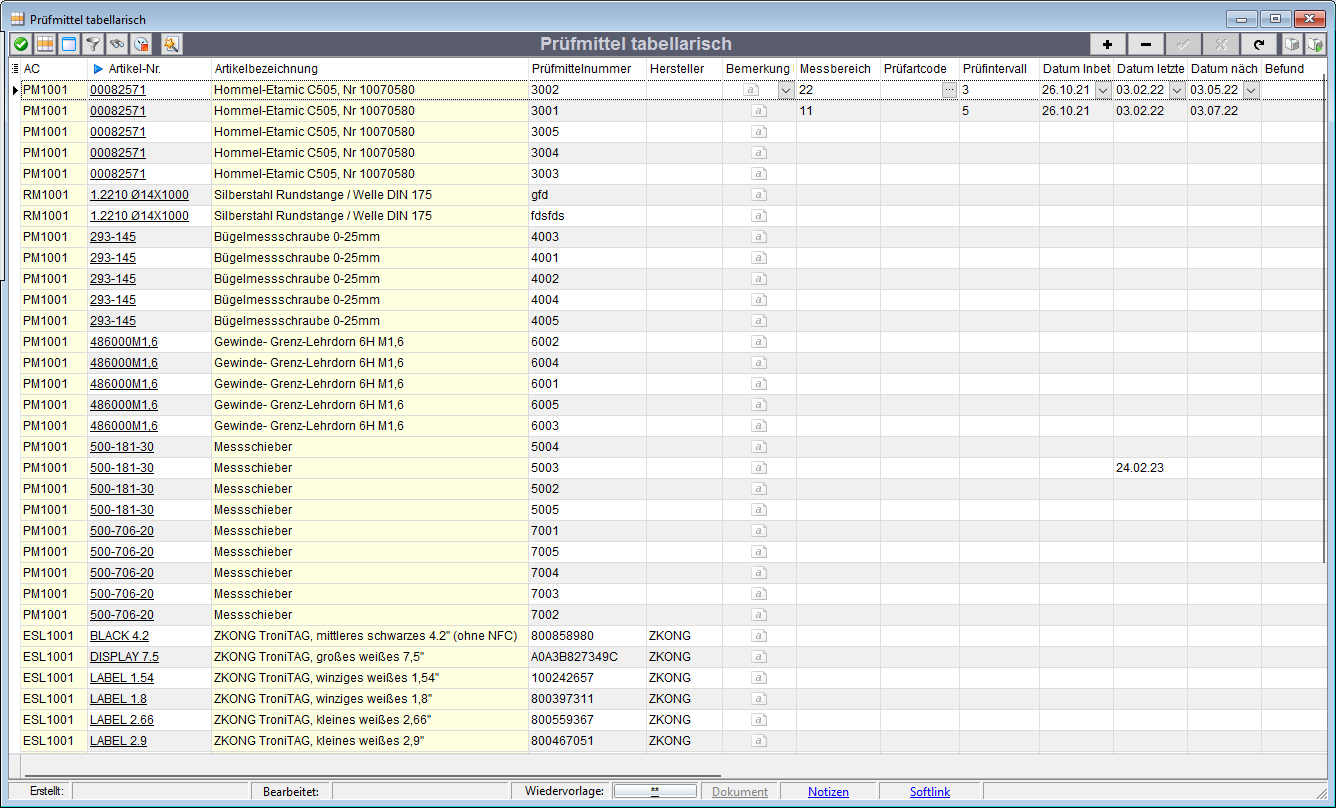
Task: Select Gewinde- Grenz-Lehrdorn cell in row 6004
Action: pos(369,363)
